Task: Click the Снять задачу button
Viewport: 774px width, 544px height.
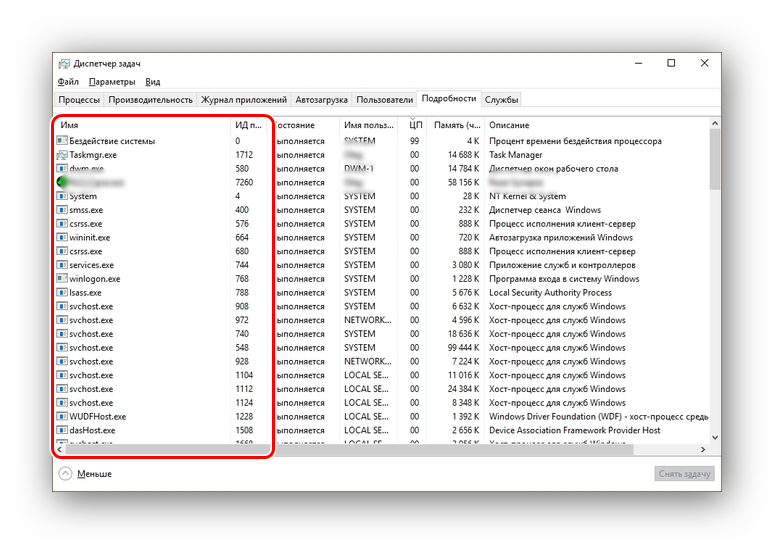Action: (x=684, y=474)
